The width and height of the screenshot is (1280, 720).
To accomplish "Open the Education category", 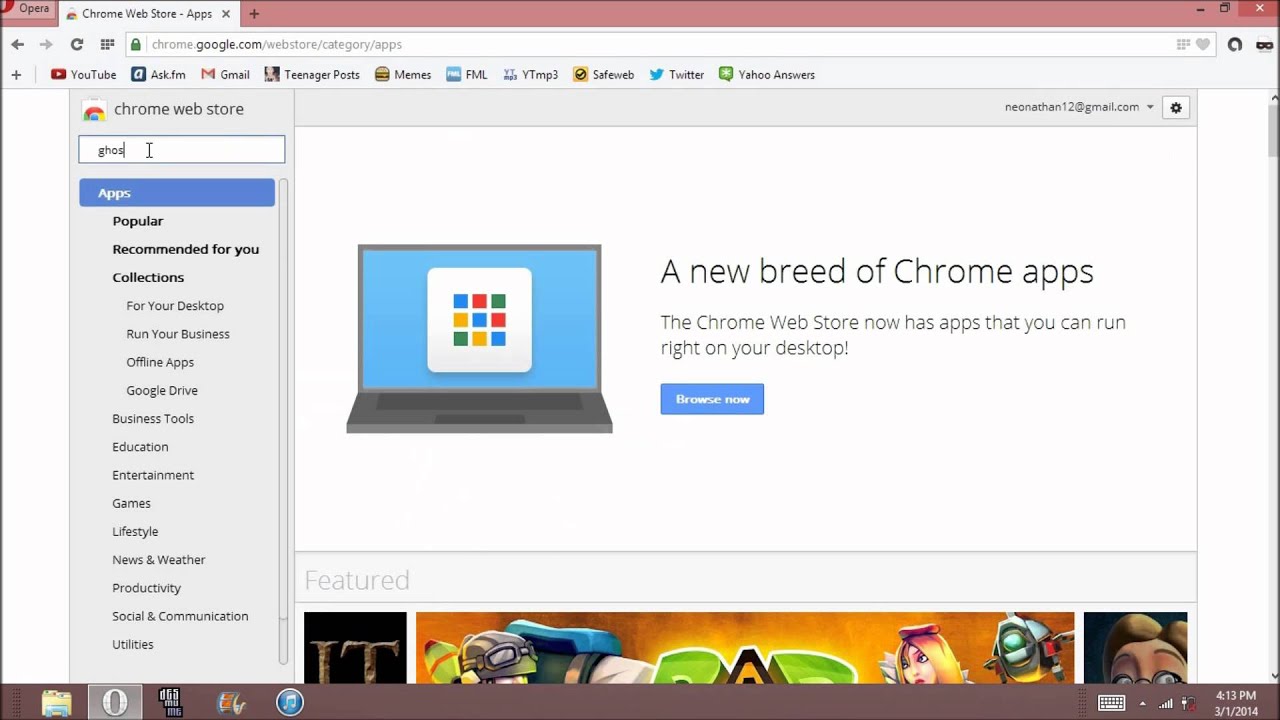I will (140, 447).
